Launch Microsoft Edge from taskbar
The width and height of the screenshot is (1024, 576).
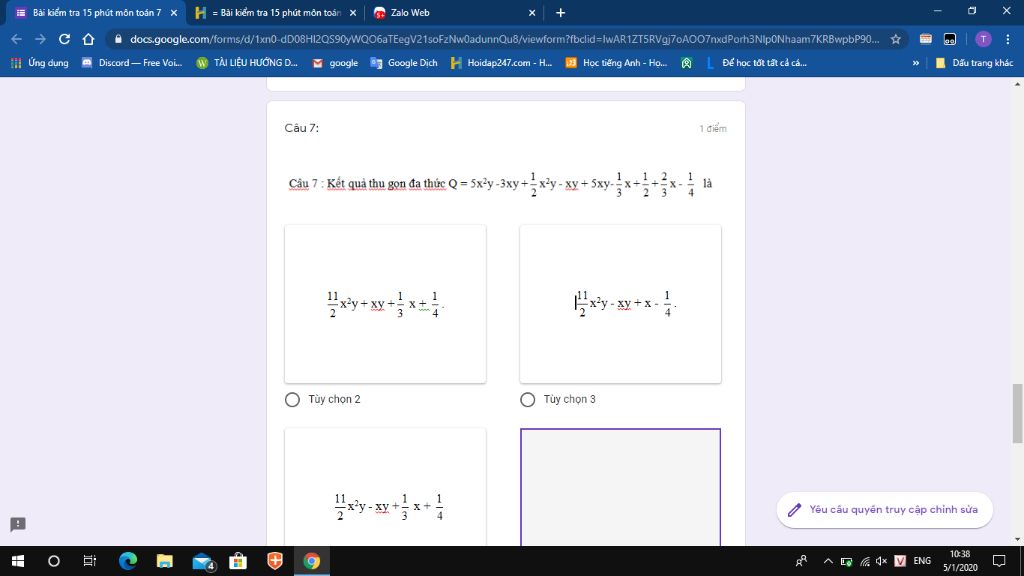(128, 561)
